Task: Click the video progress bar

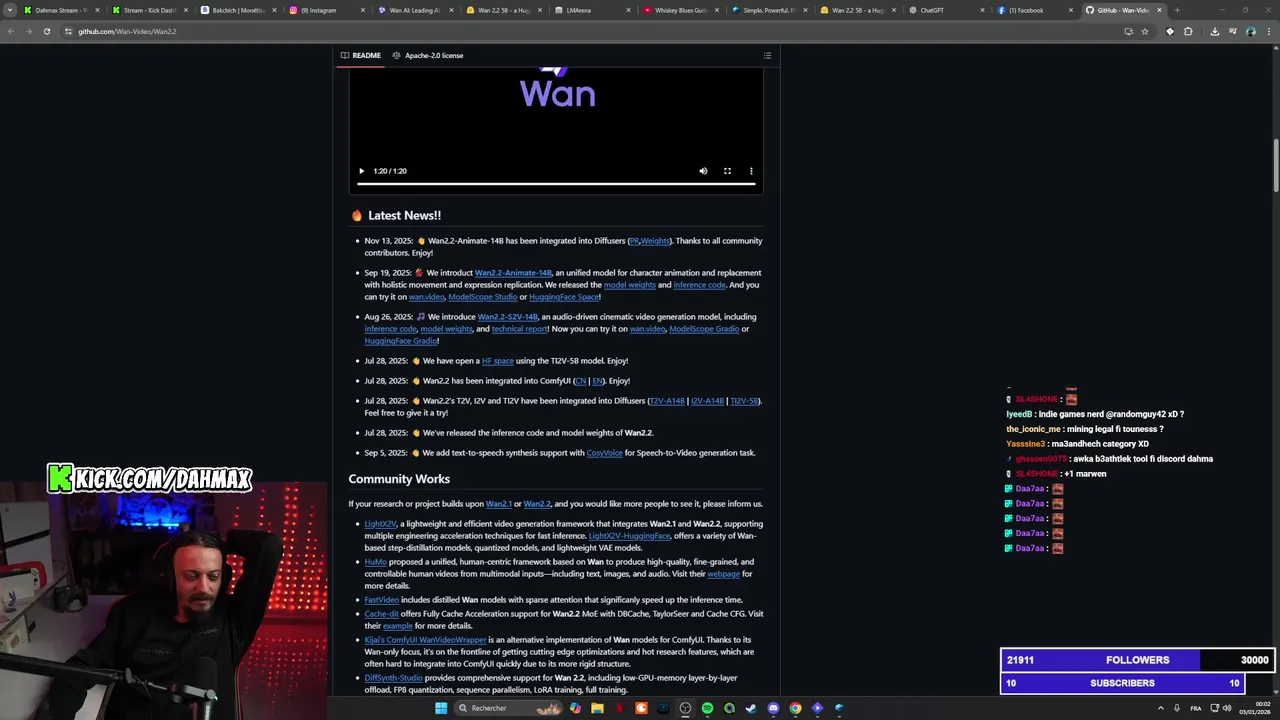Action: click(556, 184)
